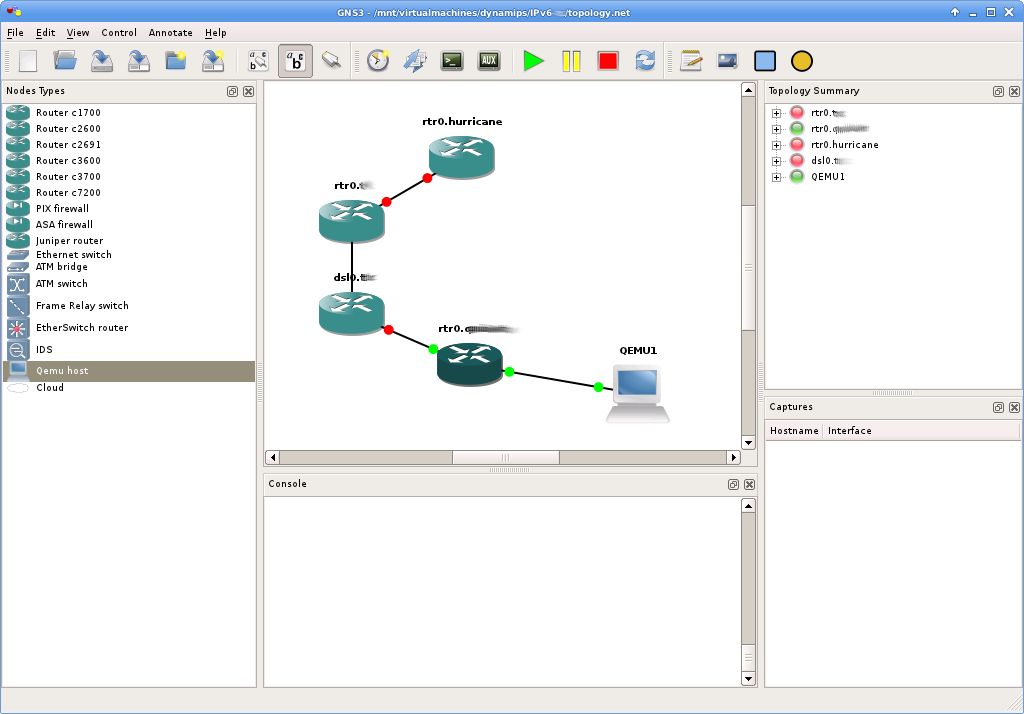Select Frame Relay switch node type
The width and height of the screenshot is (1024, 714).
pyautogui.click(x=129, y=306)
